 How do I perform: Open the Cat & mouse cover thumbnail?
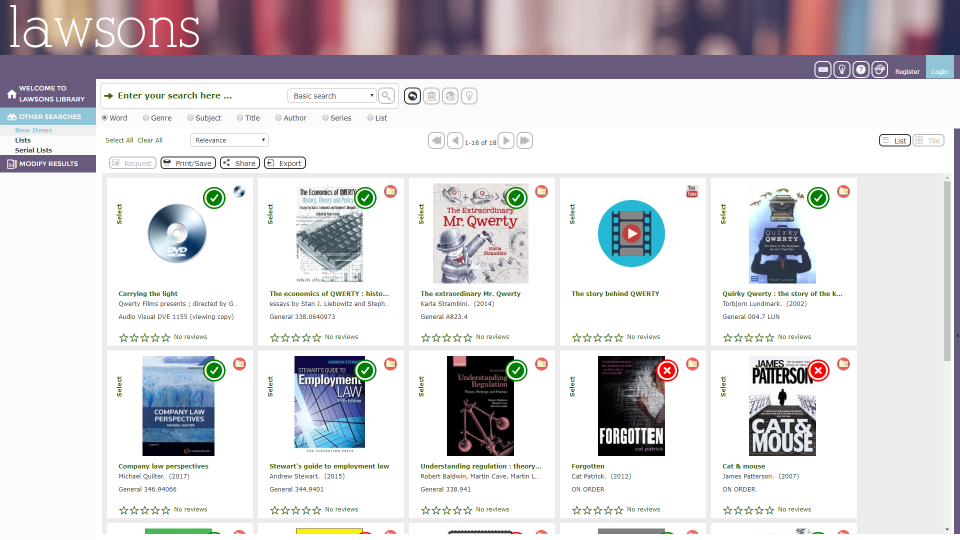pyautogui.click(x=782, y=406)
